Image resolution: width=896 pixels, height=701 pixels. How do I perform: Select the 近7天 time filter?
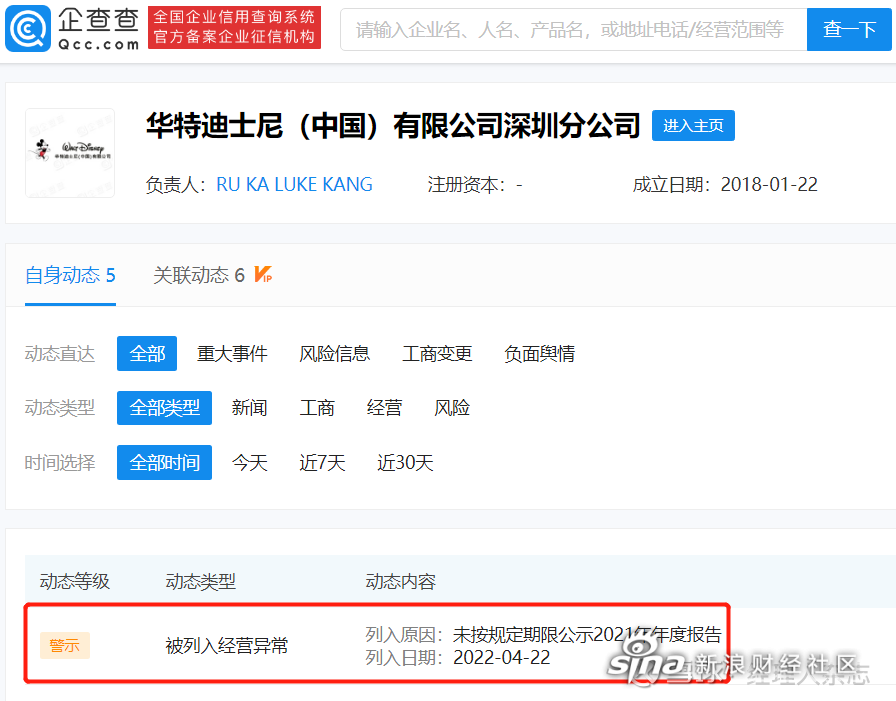pyautogui.click(x=322, y=462)
